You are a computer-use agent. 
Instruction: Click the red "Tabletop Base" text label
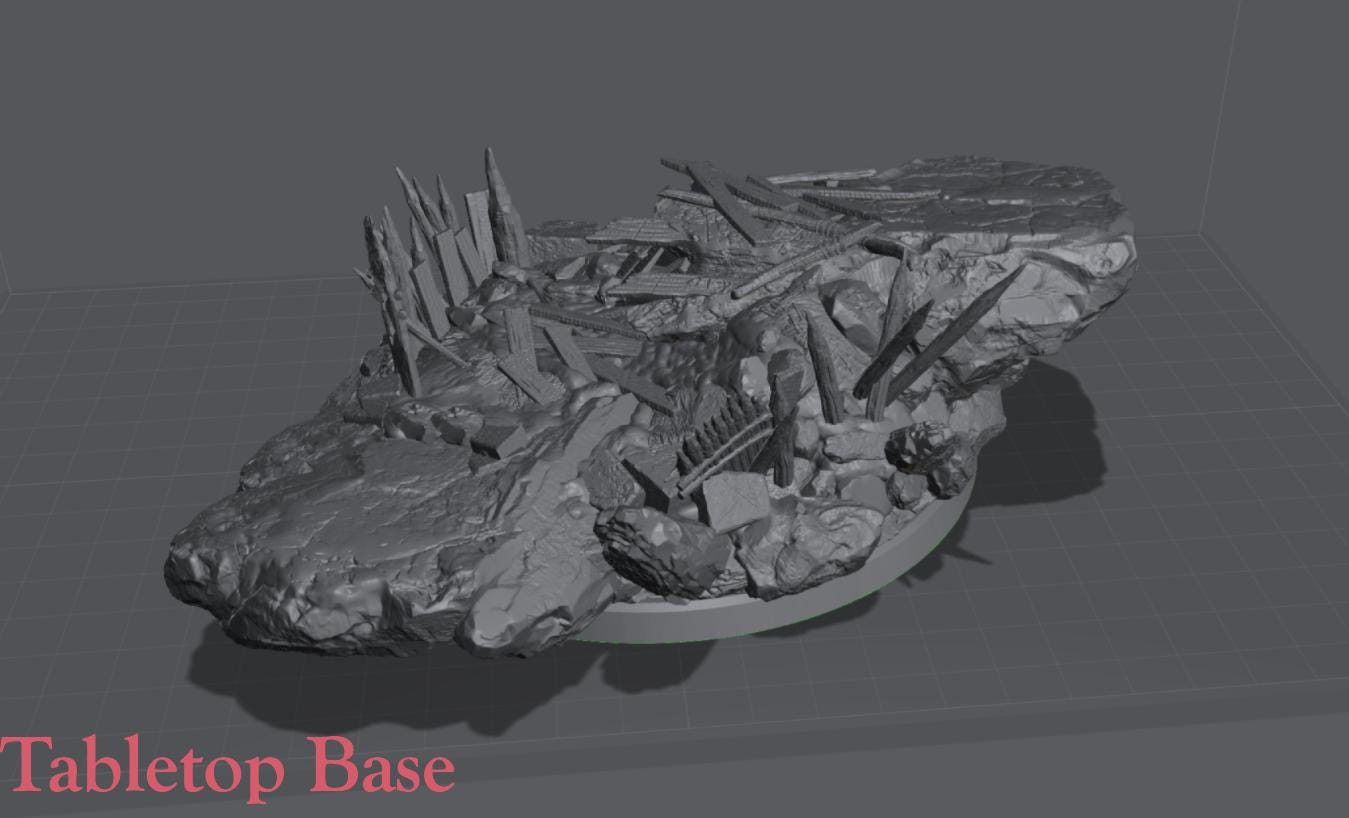228,768
